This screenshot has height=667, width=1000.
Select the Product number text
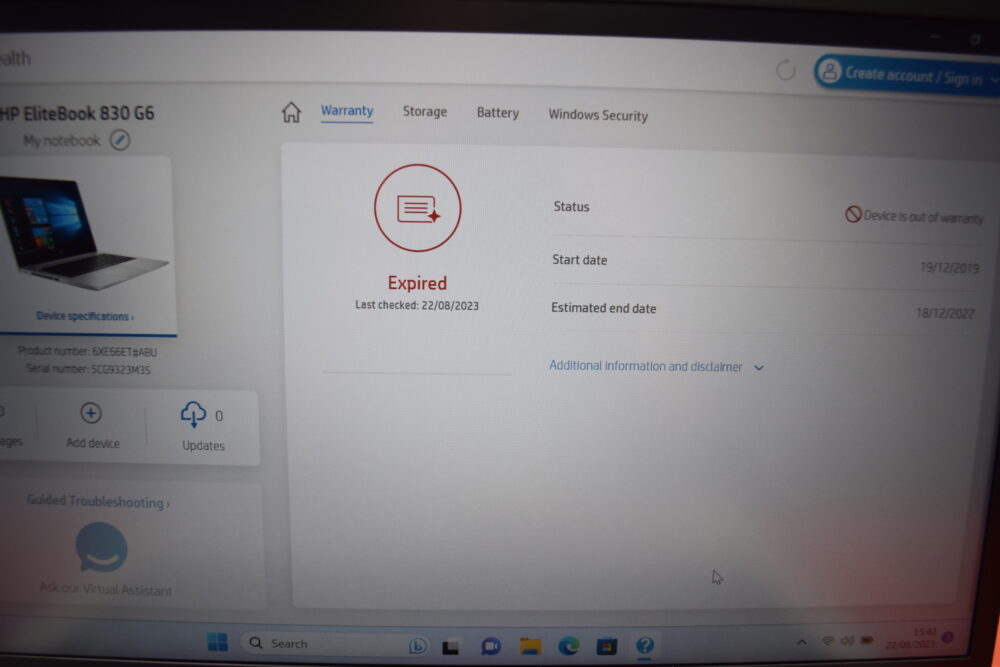87,351
